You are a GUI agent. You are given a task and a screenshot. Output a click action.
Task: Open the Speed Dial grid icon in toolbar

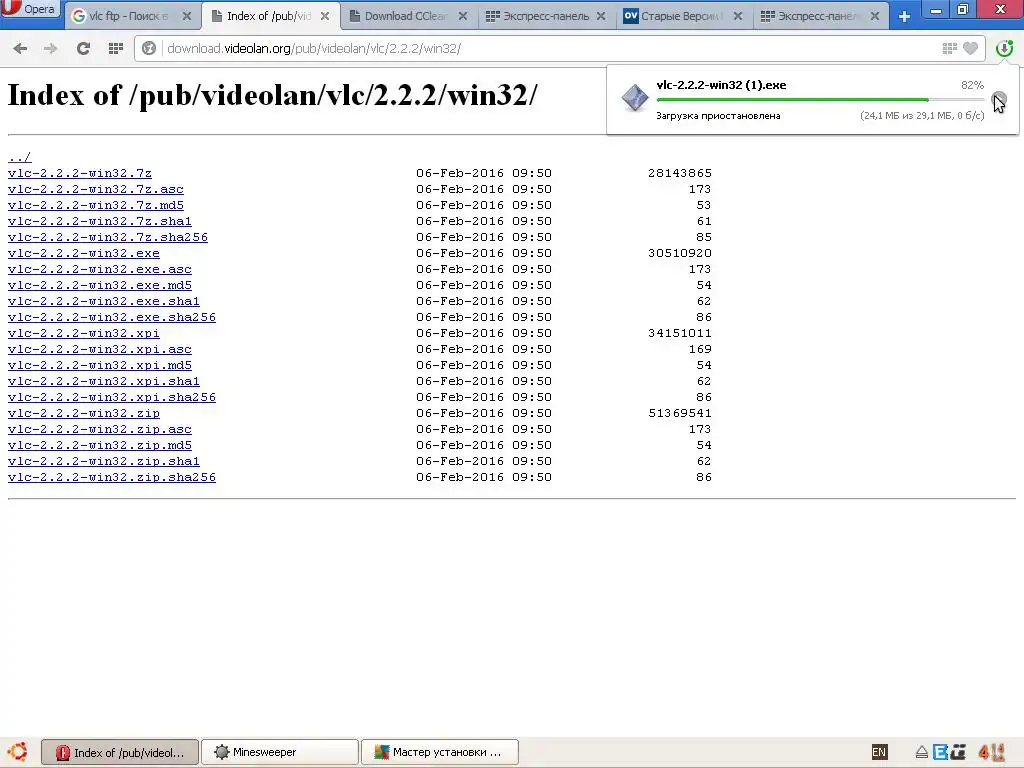coord(116,48)
